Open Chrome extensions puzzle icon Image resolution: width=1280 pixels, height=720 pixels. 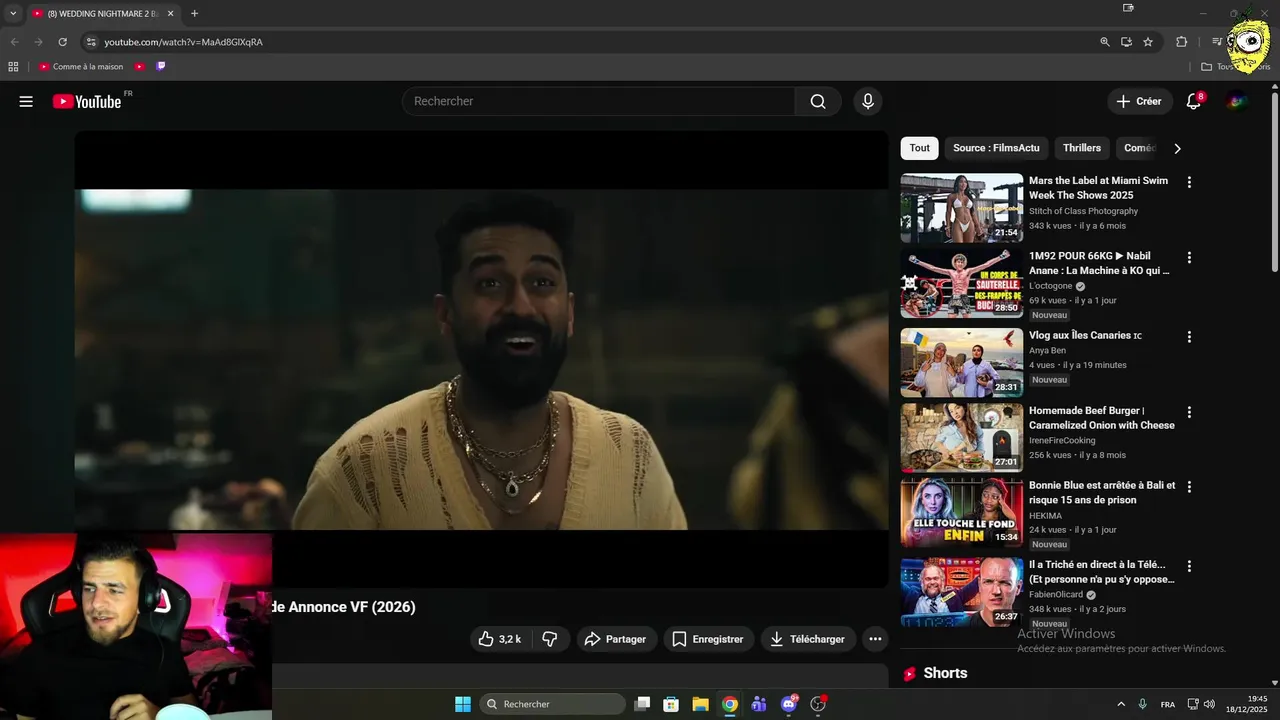pos(1181,42)
